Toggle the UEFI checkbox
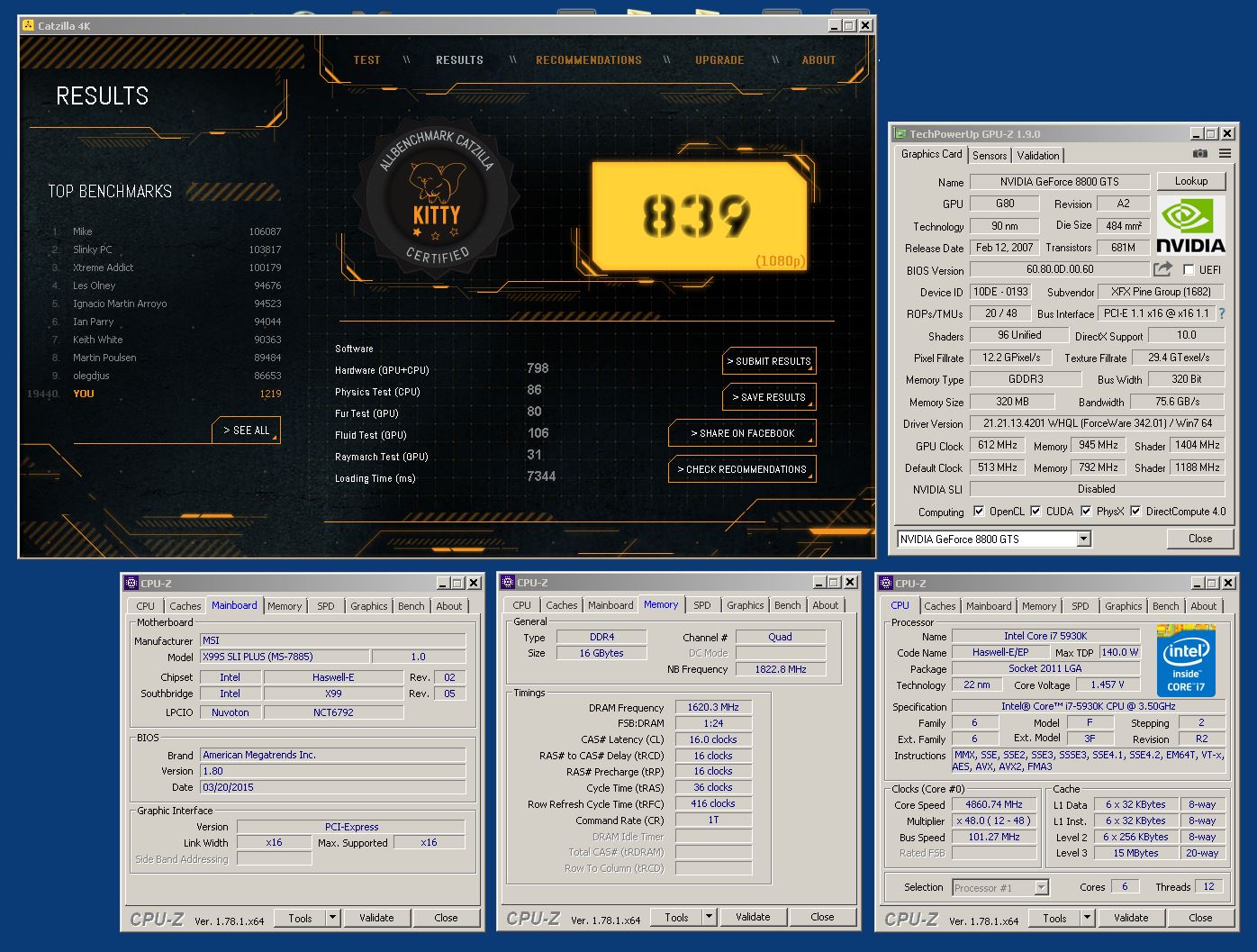Viewport: 1257px width, 952px height. 1189,269
